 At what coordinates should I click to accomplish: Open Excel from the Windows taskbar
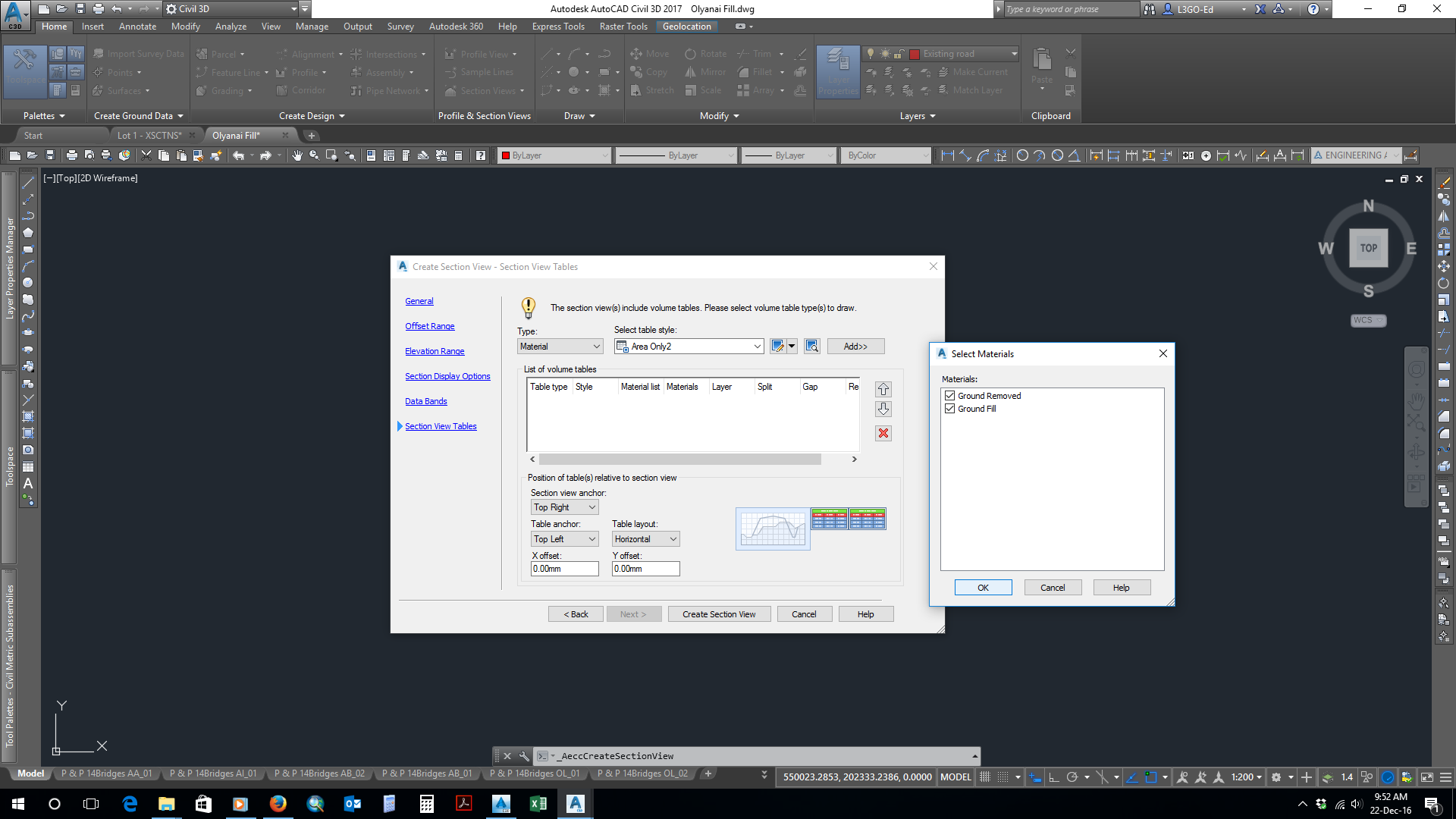tap(538, 803)
